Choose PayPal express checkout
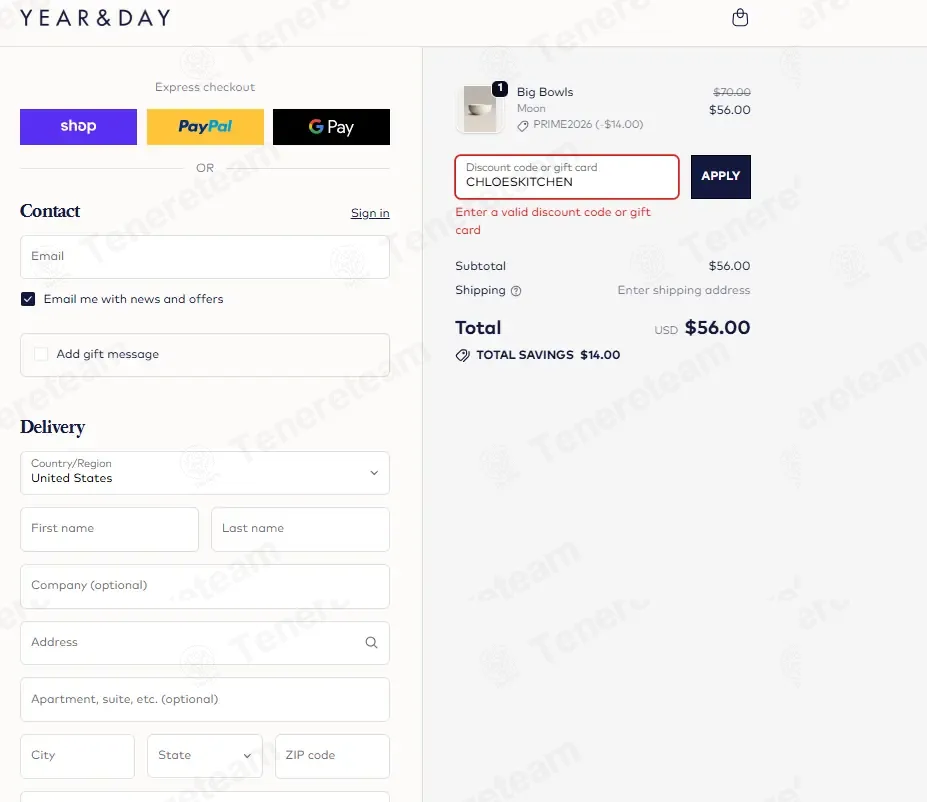The height and width of the screenshot is (802, 927). (x=205, y=126)
